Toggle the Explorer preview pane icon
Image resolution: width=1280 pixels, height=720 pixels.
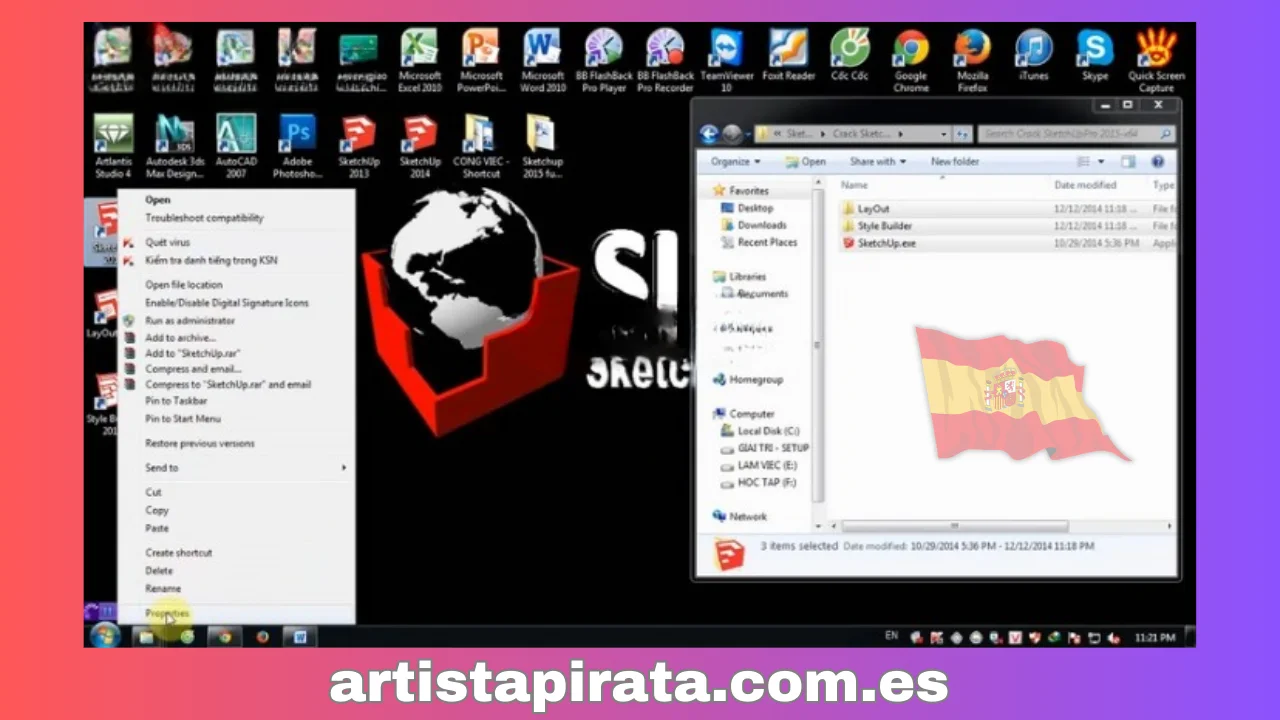click(x=1129, y=161)
